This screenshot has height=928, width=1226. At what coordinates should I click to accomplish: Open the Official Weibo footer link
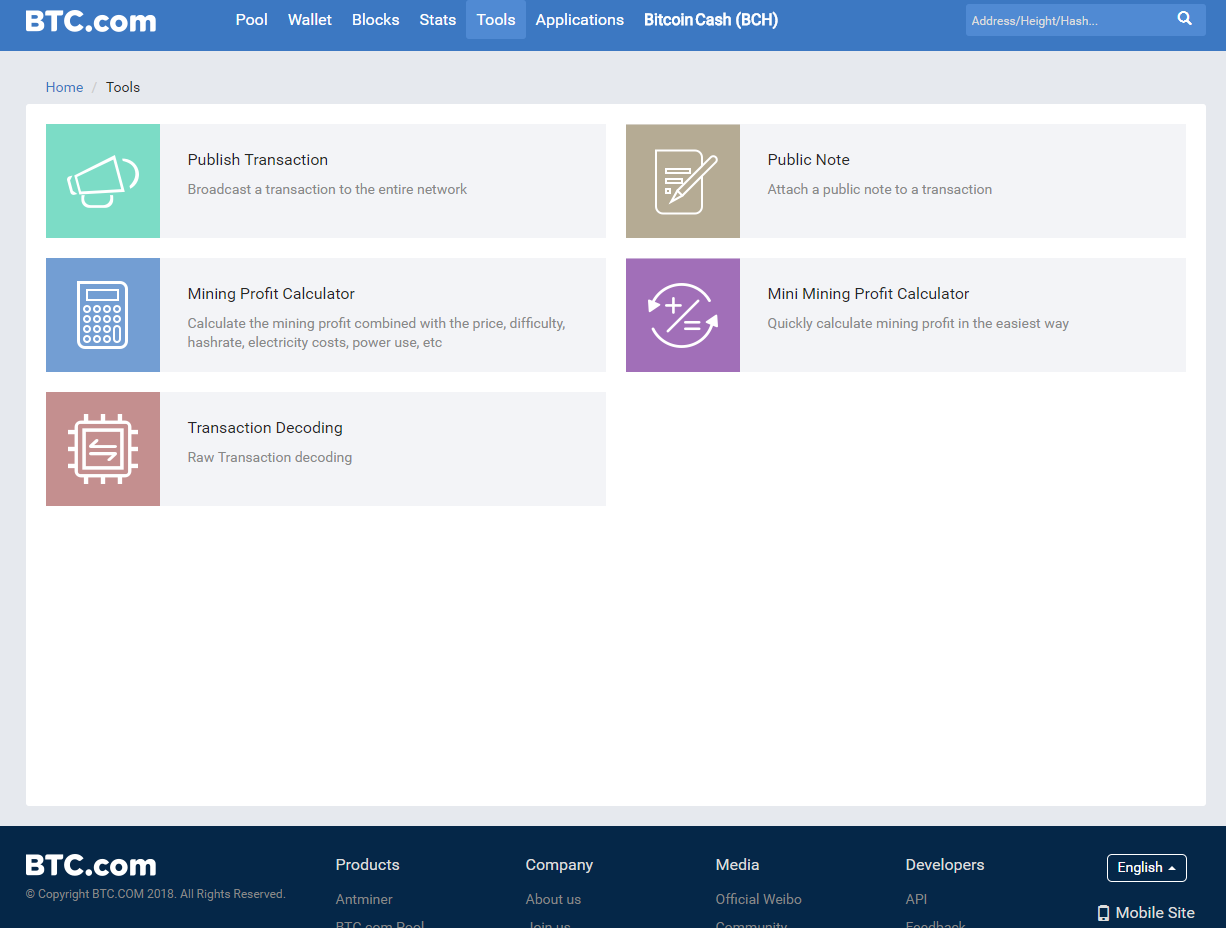(759, 899)
